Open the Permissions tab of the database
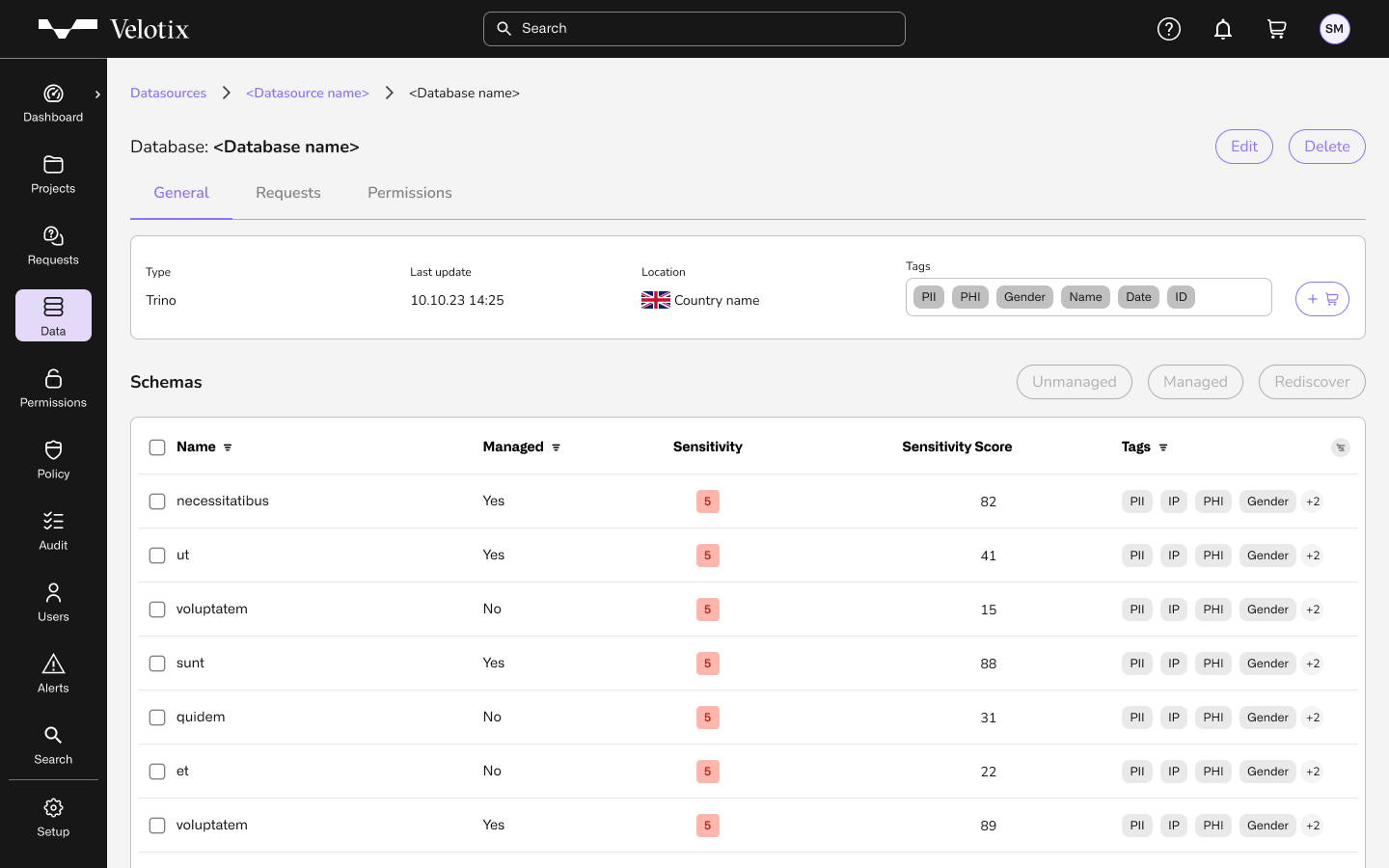This screenshot has height=868, width=1389. pos(409,193)
